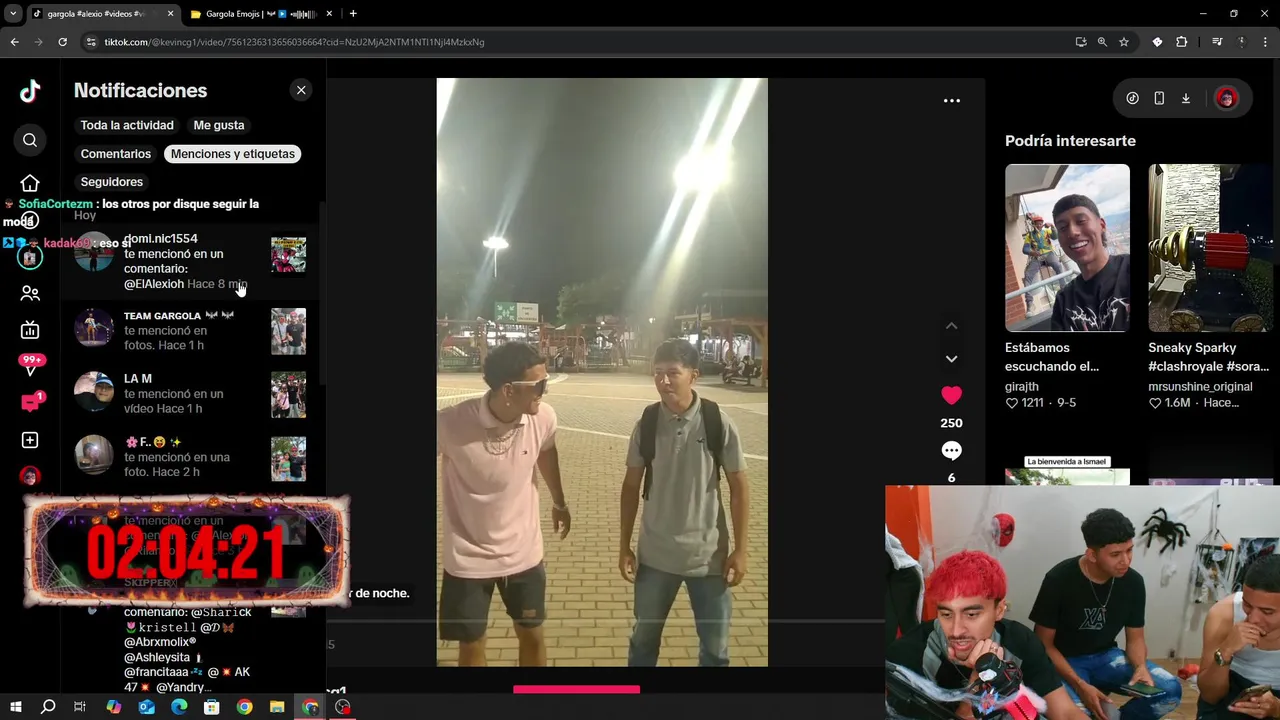The height and width of the screenshot is (720, 1280).
Task: Open Outlook from the taskbar
Action: 147,707
